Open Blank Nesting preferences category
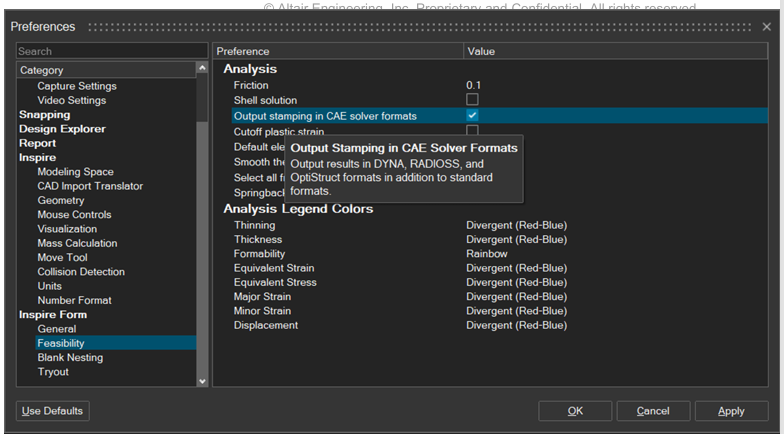Image resolution: width=784 pixels, height=434 pixels. pyautogui.click(x=70, y=357)
